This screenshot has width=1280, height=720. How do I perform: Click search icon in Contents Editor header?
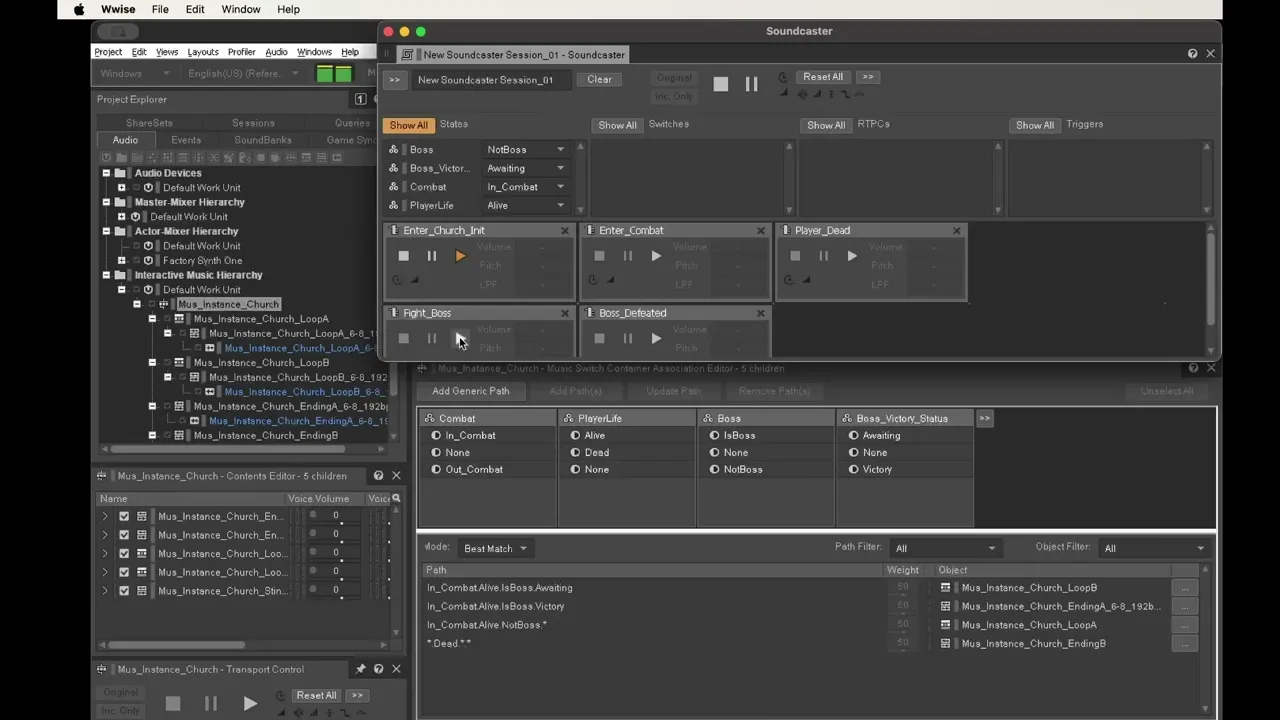click(396, 498)
